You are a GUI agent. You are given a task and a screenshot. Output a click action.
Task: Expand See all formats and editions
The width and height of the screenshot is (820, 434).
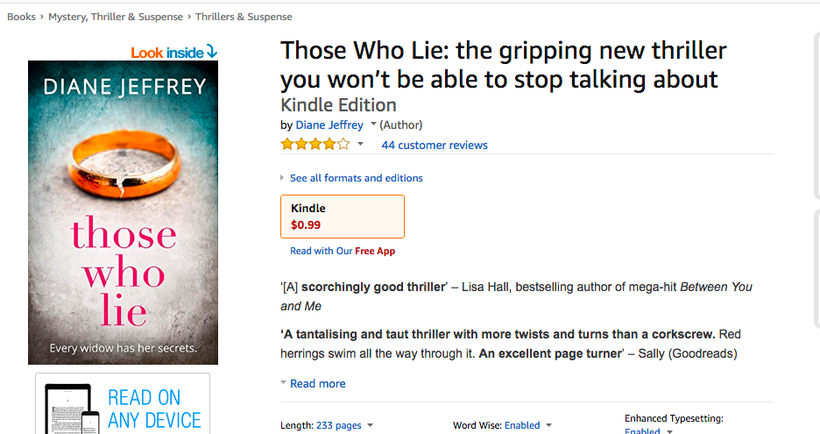coord(356,178)
